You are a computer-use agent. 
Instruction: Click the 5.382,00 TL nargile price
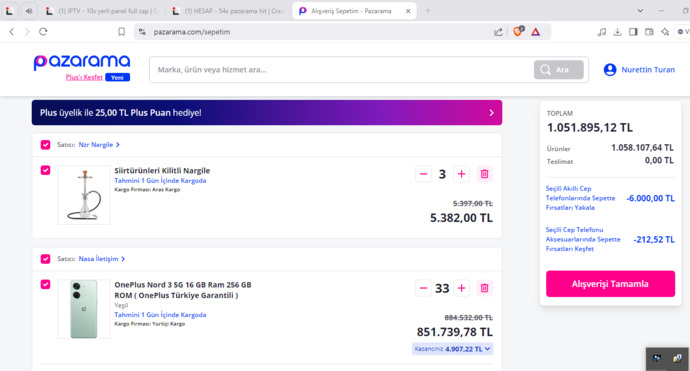(x=461, y=218)
